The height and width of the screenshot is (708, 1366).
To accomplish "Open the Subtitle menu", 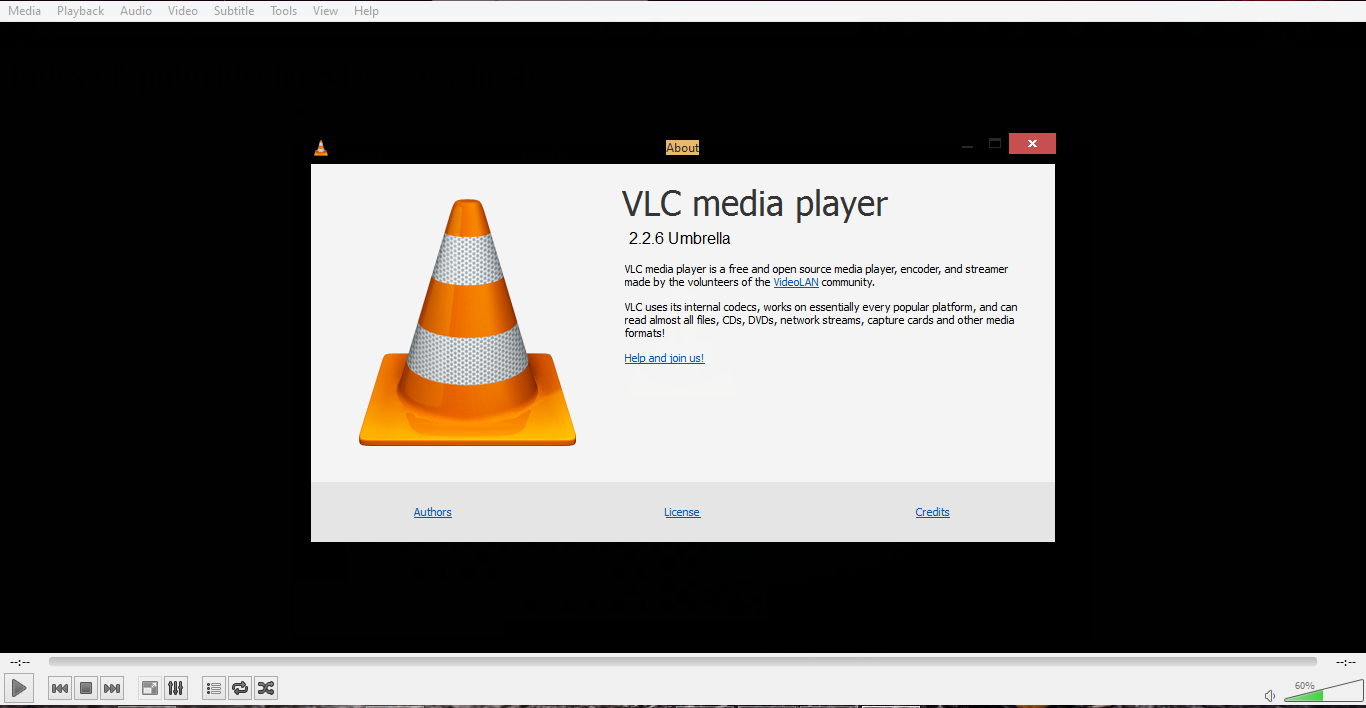I will tap(234, 11).
